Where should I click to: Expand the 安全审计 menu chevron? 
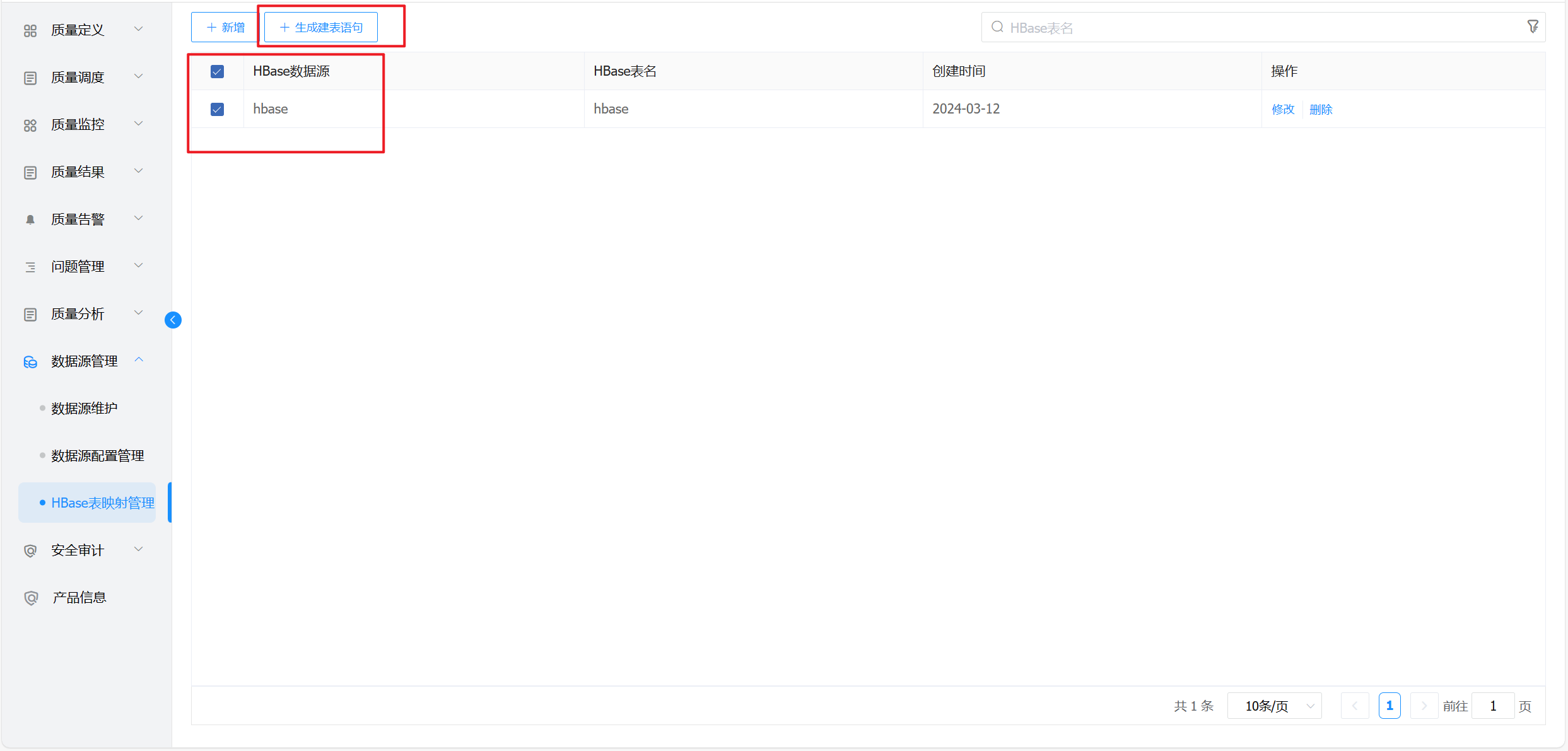point(139,549)
